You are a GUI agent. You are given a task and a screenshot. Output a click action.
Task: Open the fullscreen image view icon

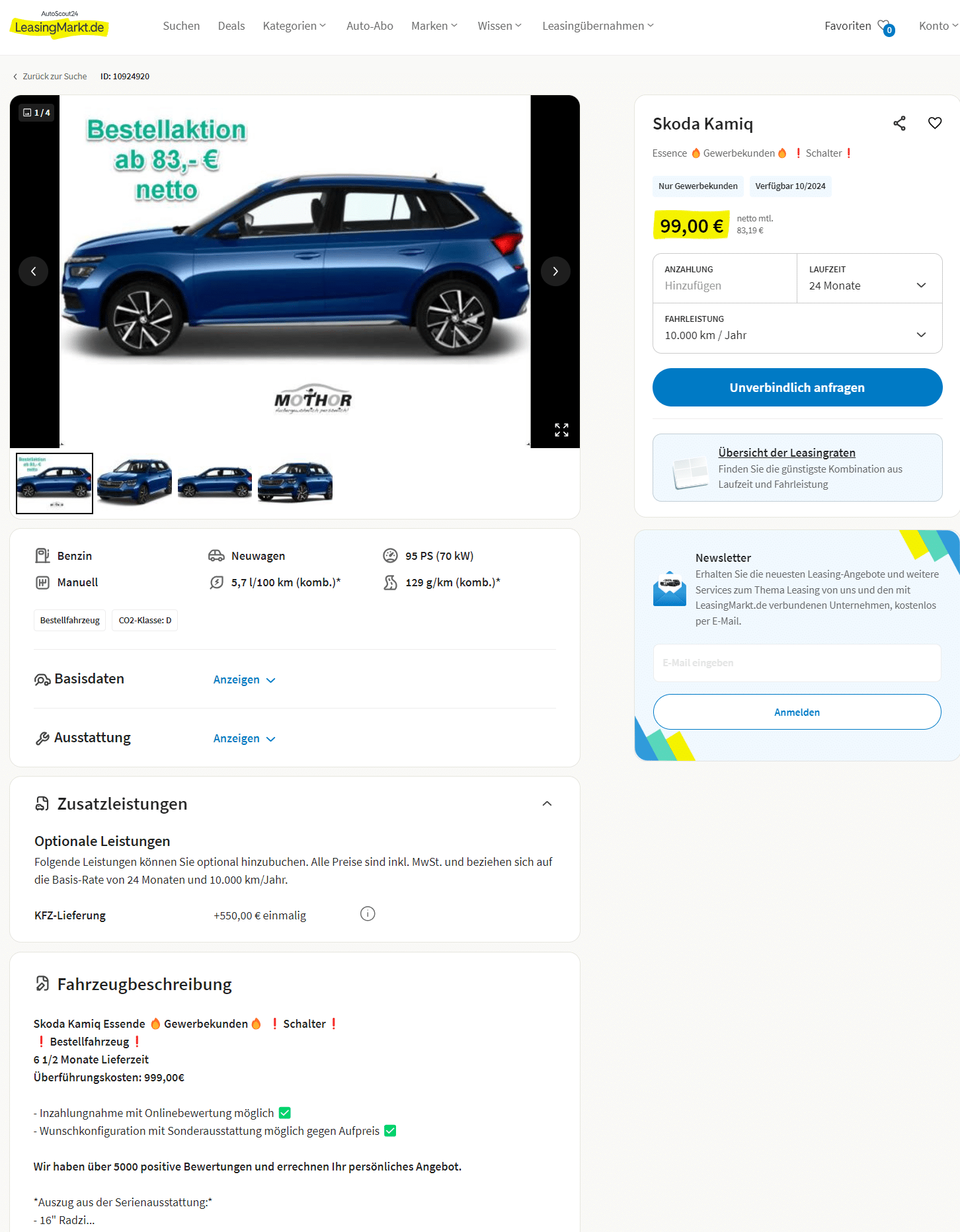561,430
